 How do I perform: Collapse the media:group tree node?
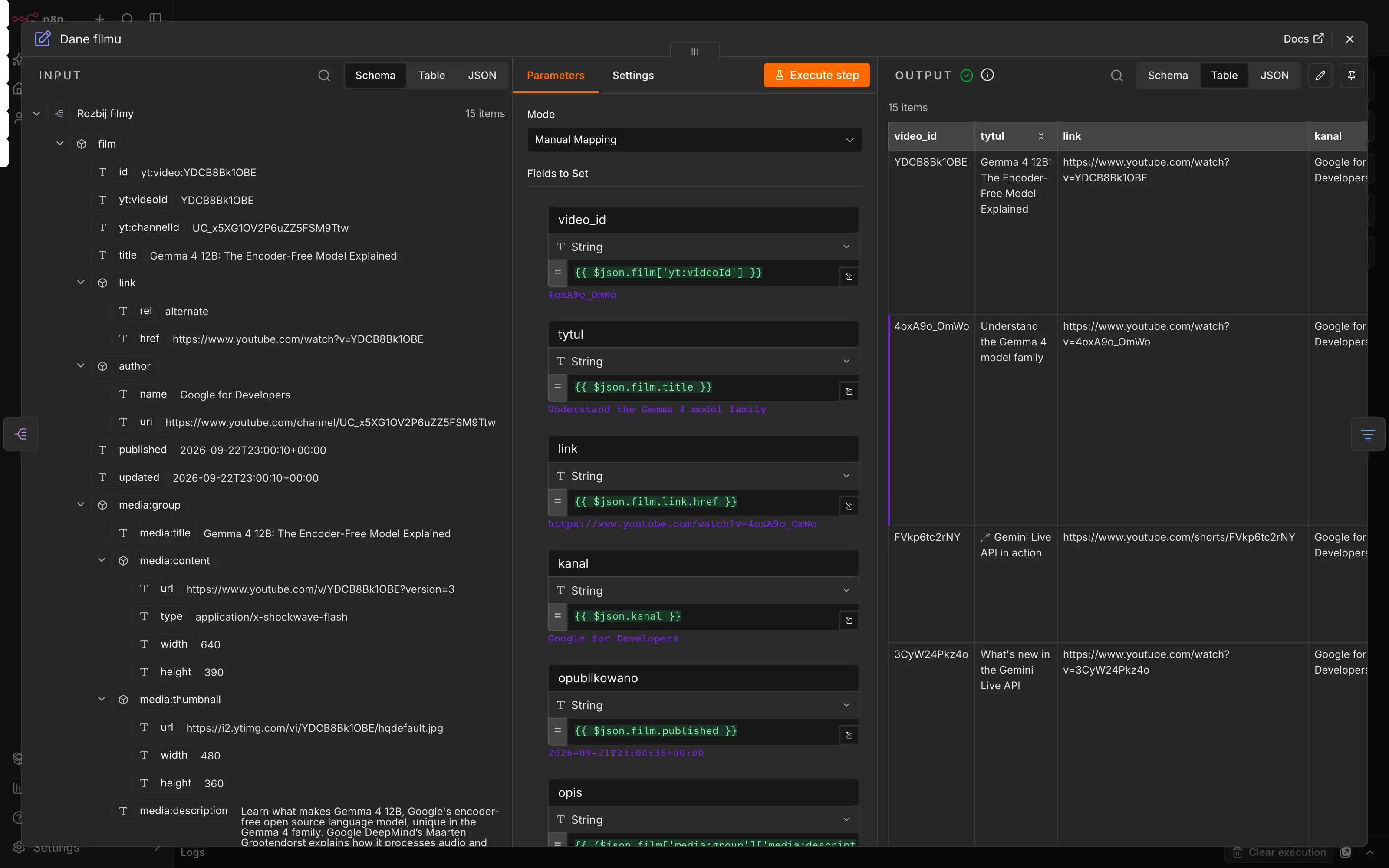click(80, 505)
